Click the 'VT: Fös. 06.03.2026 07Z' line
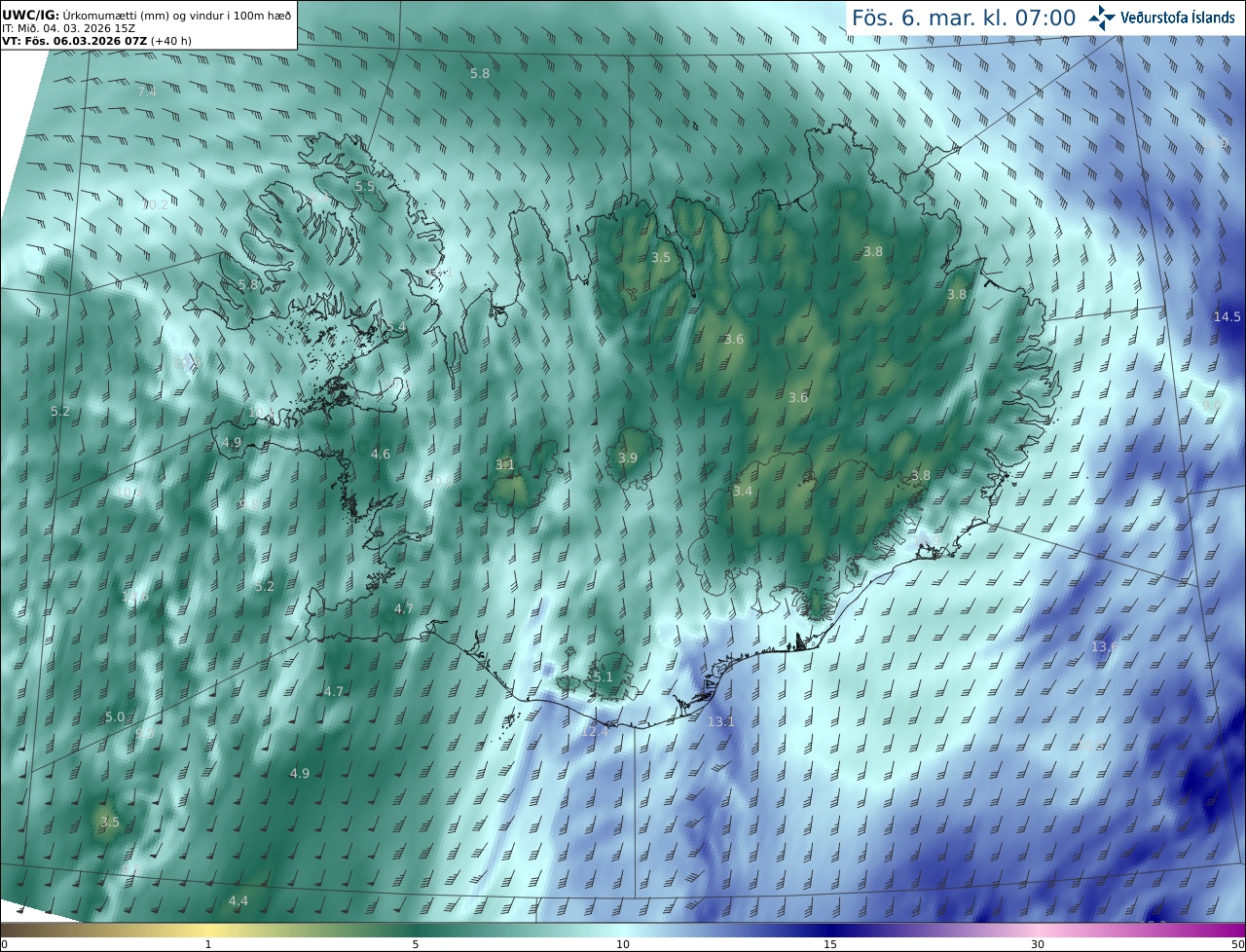This screenshot has height=952, width=1246. [96, 41]
